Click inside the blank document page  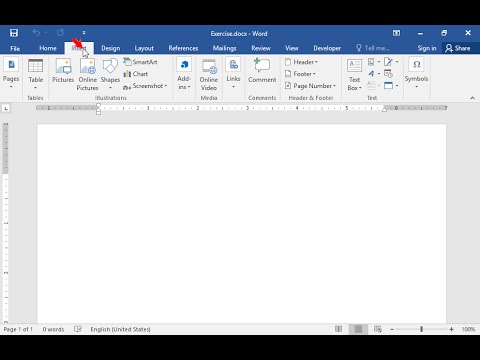(x=241, y=223)
